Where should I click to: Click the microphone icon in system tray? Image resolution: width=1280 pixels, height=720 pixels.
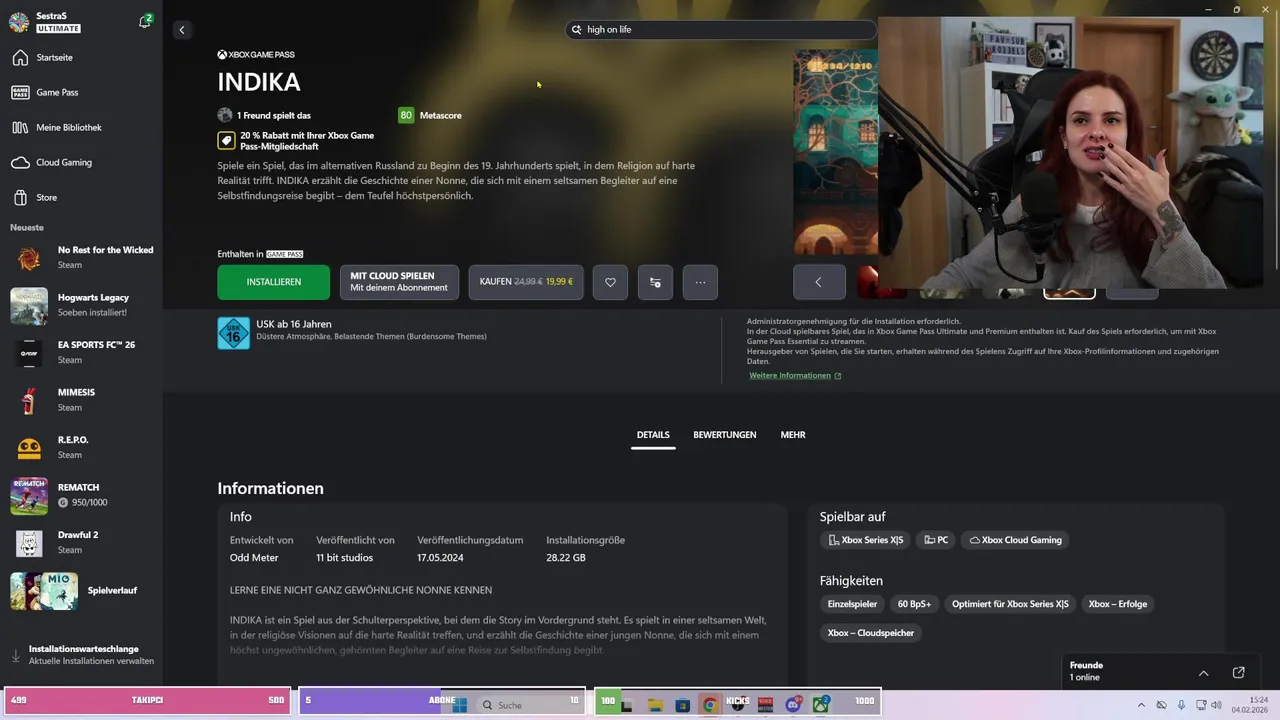click(1181, 705)
